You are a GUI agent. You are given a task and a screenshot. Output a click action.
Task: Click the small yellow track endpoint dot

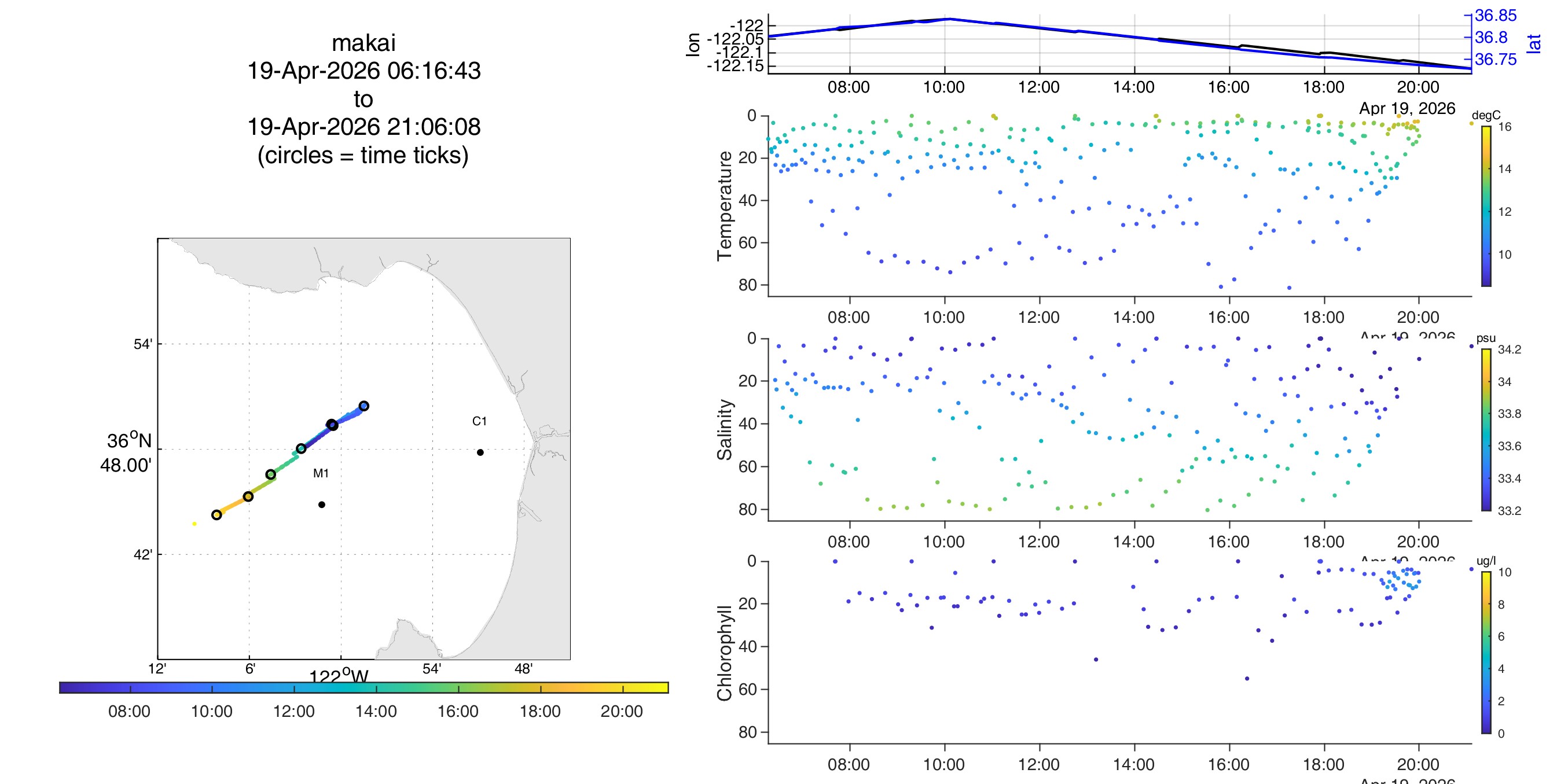pyautogui.click(x=194, y=524)
